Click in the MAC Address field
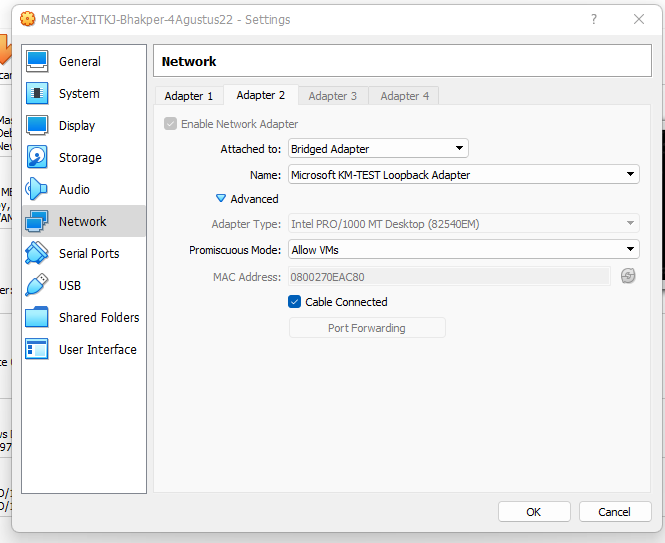 (x=448, y=276)
